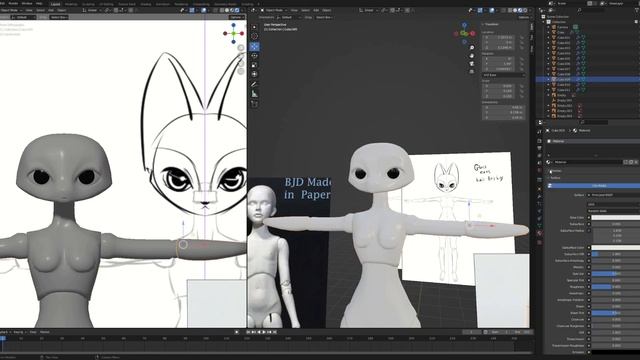This screenshot has height=360, width=640.
Task: Expand the Camera item in the outliner
Action: [549, 27]
